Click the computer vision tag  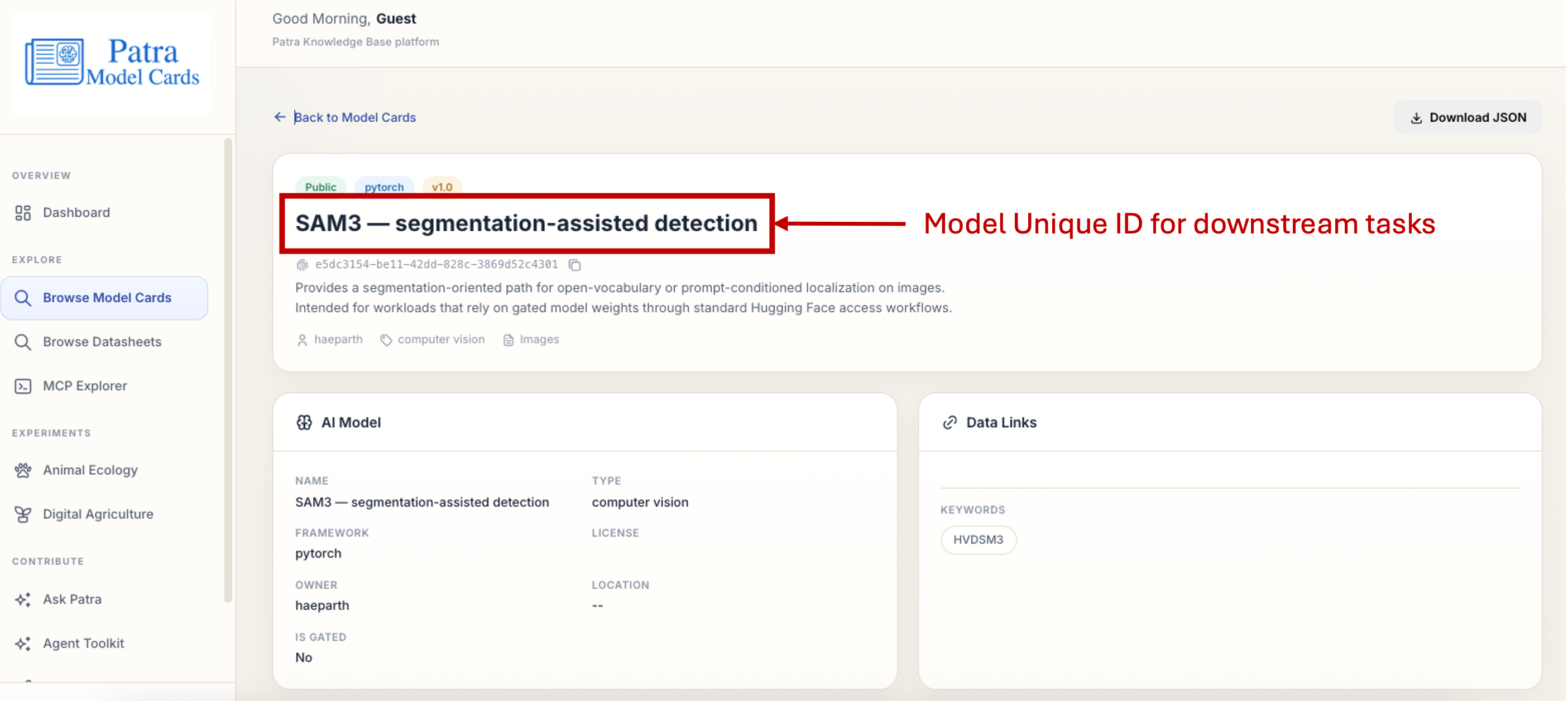coord(442,339)
